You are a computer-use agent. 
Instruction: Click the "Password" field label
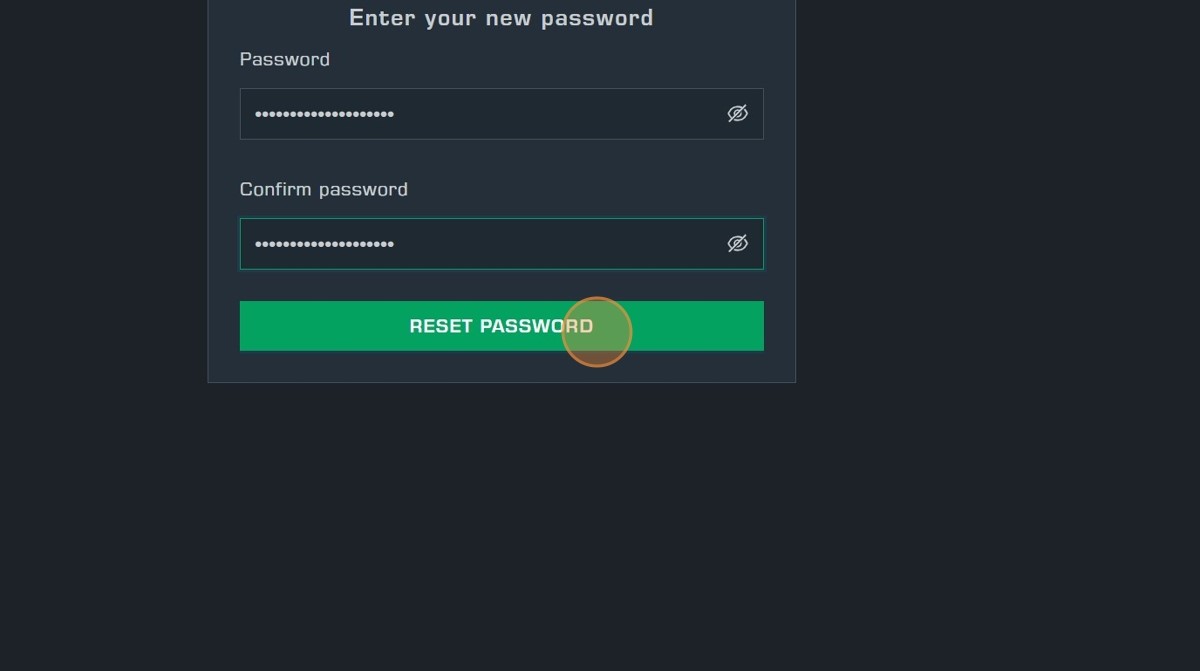(285, 60)
